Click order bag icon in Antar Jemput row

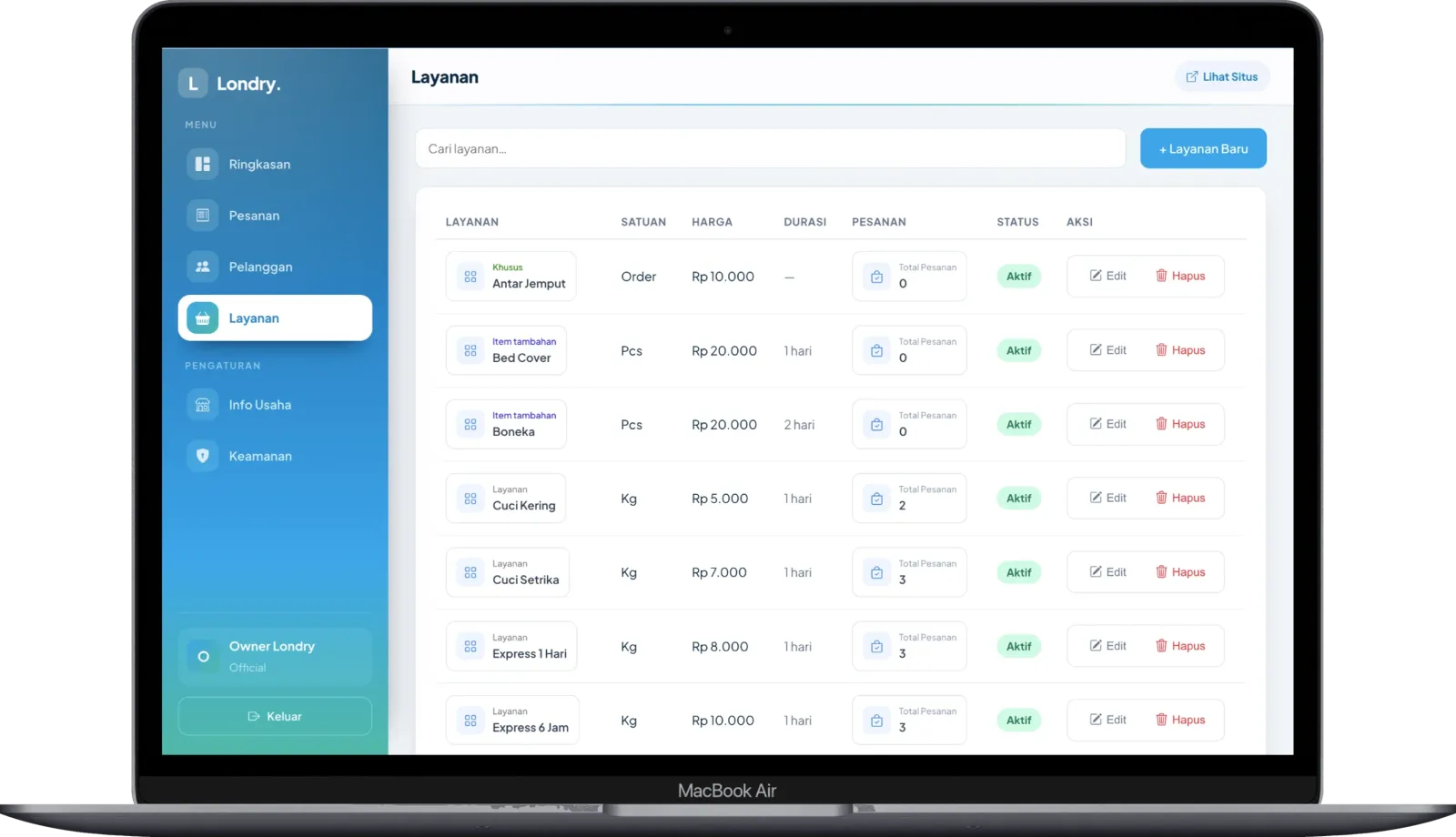point(876,277)
